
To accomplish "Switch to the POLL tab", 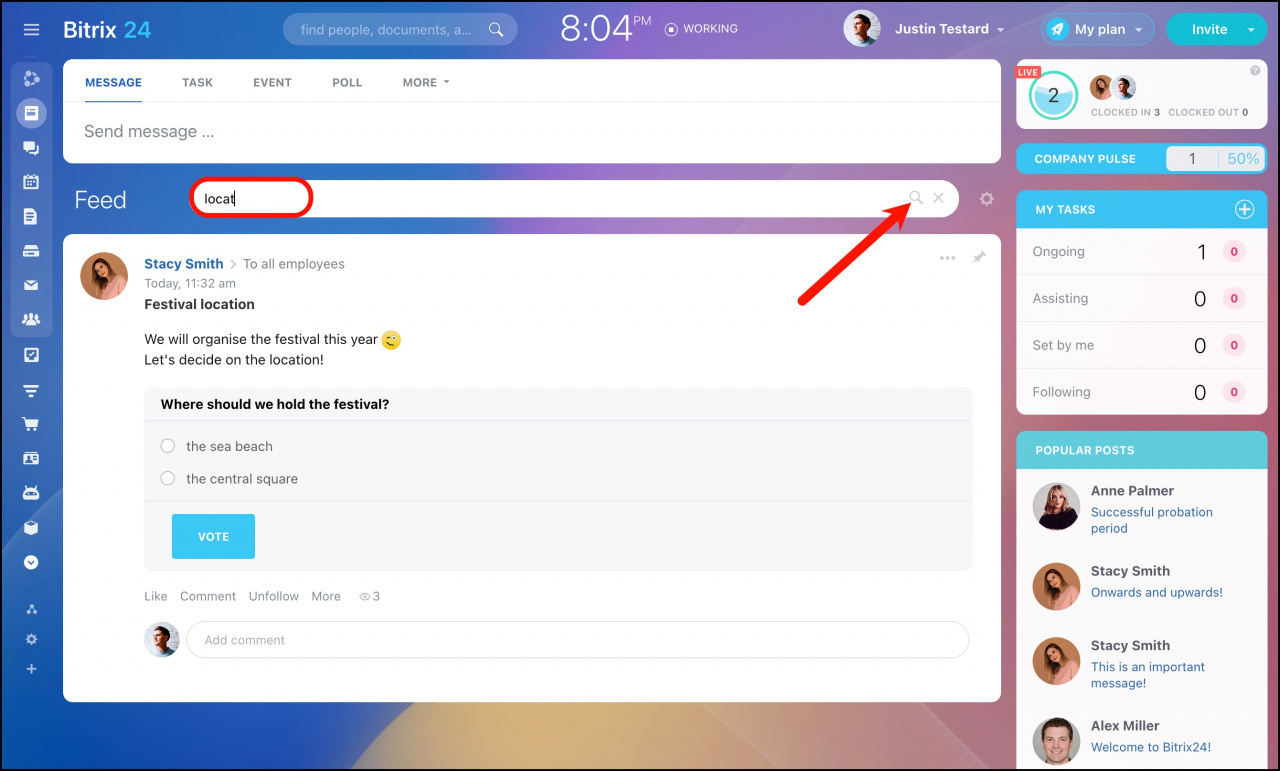I will pos(347,82).
